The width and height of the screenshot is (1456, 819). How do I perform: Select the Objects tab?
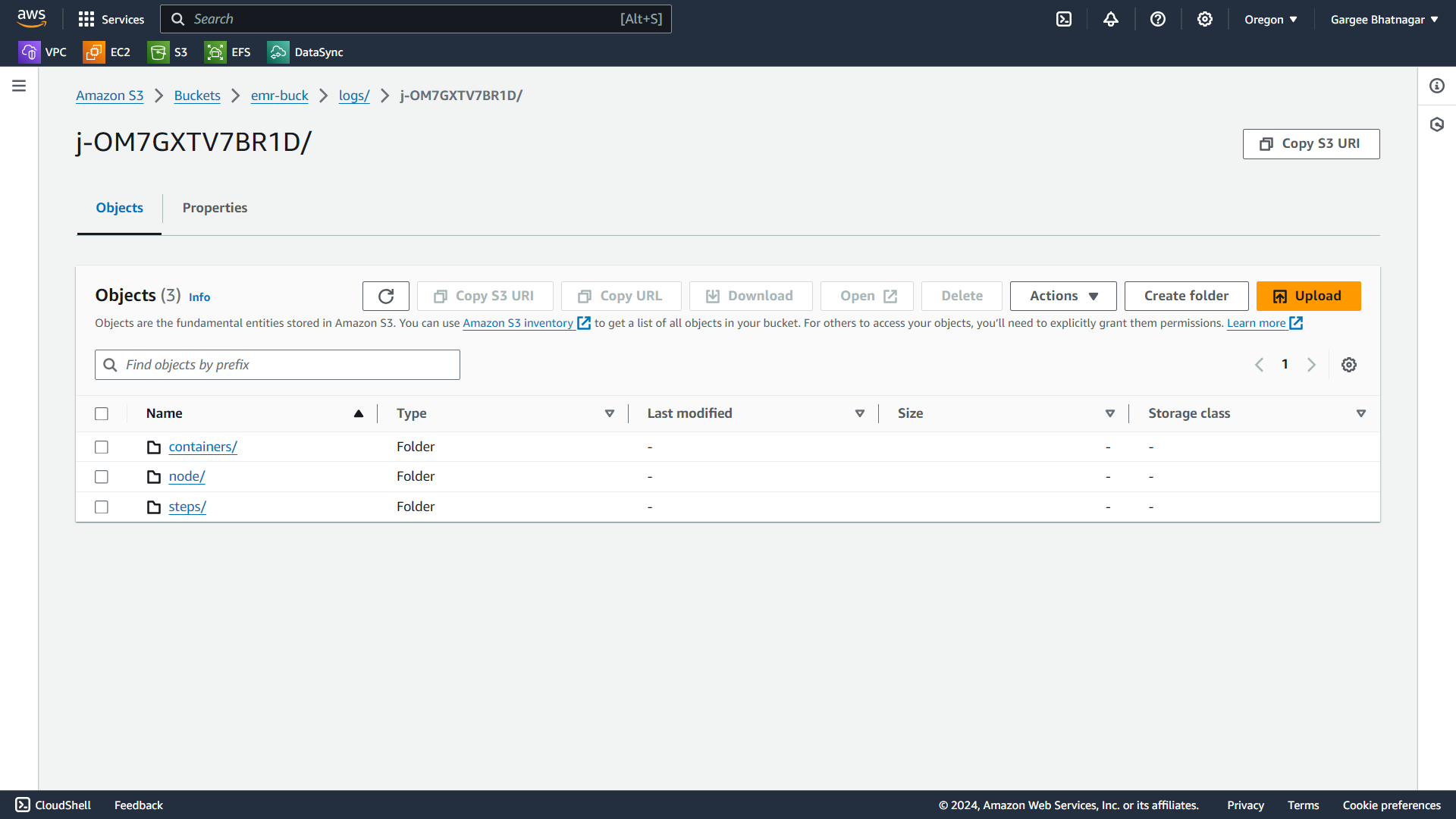click(x=119, y=208)
